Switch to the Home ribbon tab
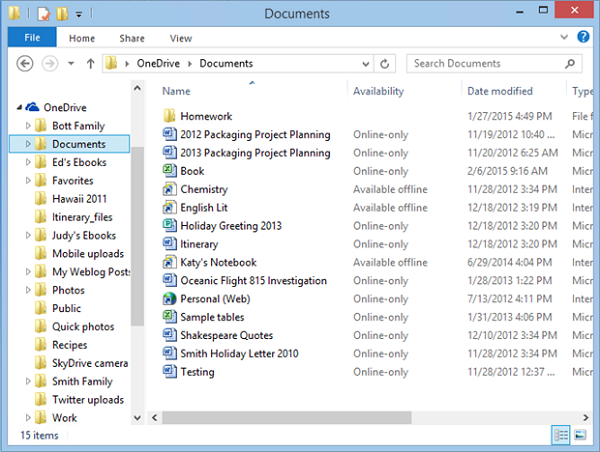 coord(82,38)
